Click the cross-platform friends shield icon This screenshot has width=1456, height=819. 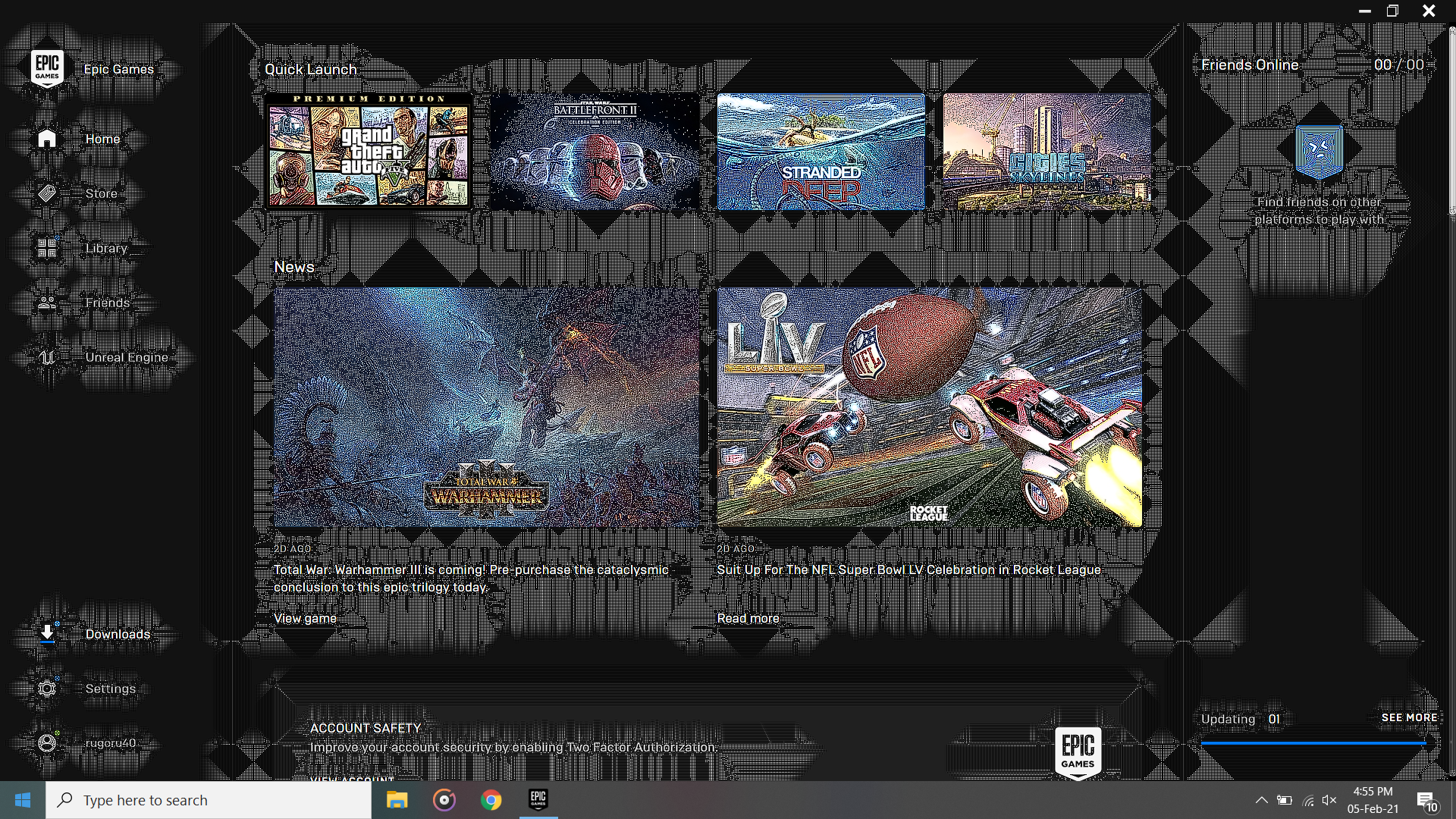1319,151
